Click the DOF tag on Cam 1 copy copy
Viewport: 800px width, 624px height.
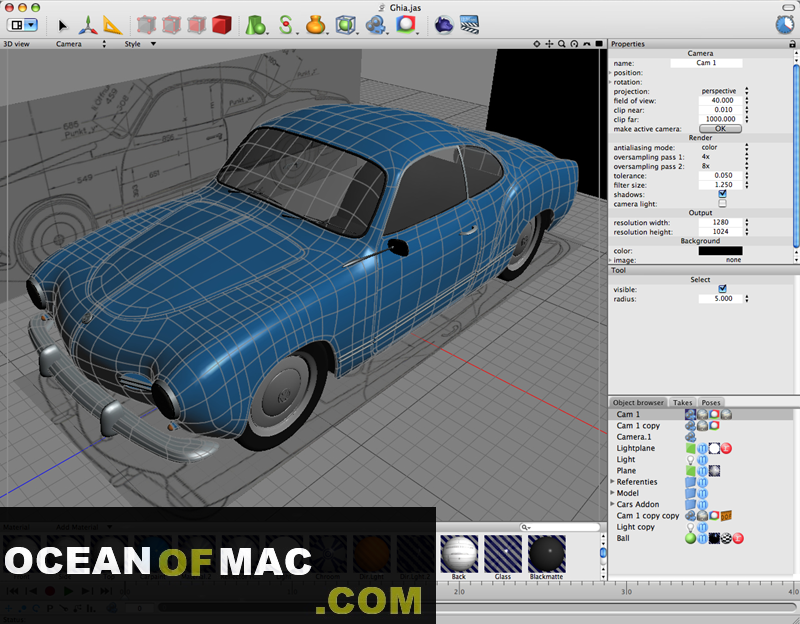(726, 516)
